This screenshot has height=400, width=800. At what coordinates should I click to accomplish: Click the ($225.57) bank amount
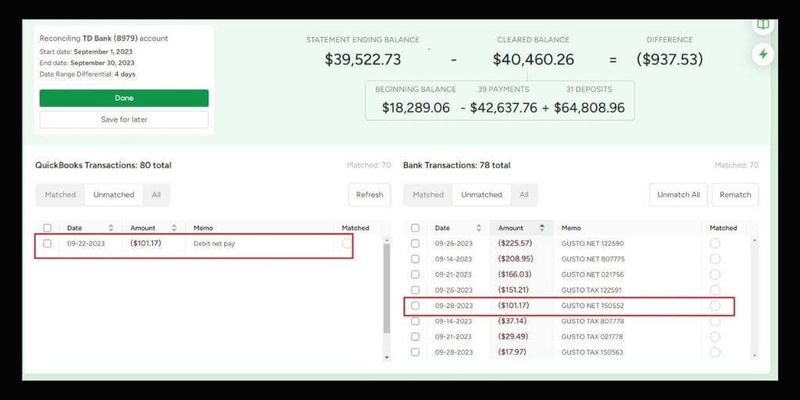[515, 243]
